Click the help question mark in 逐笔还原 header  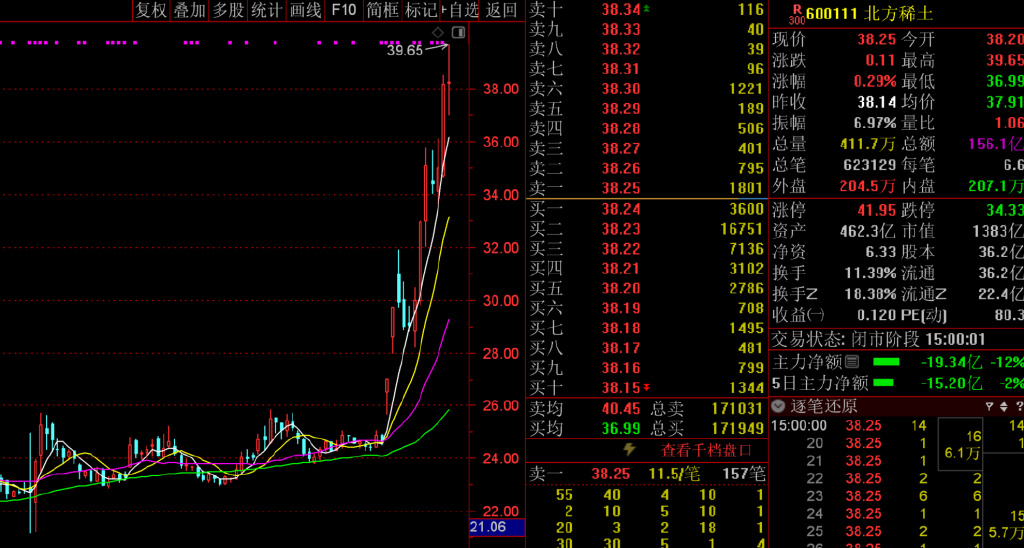coord(1017,406)
